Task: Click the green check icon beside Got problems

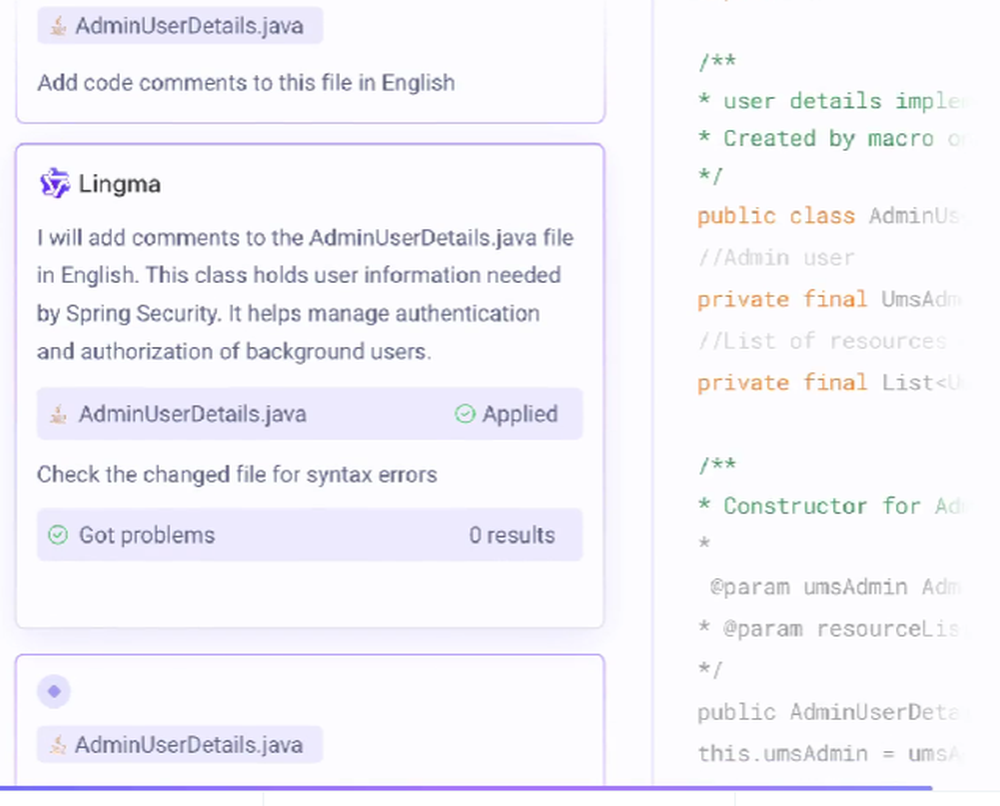Action: click(58, 534)
